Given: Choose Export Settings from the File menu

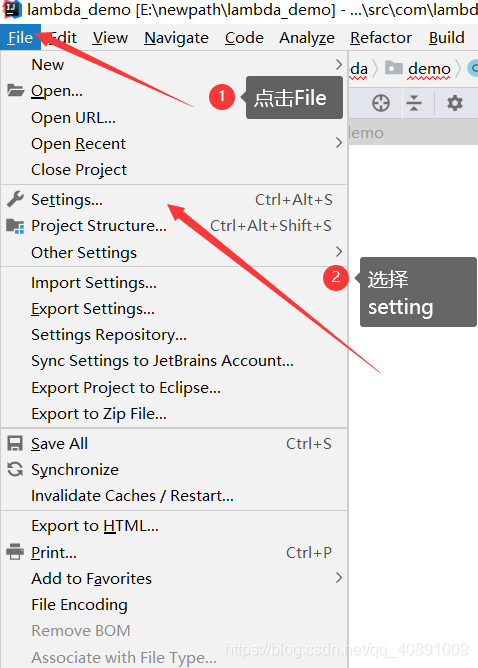Looking at the screenshot, I should [x=93, y=309].
